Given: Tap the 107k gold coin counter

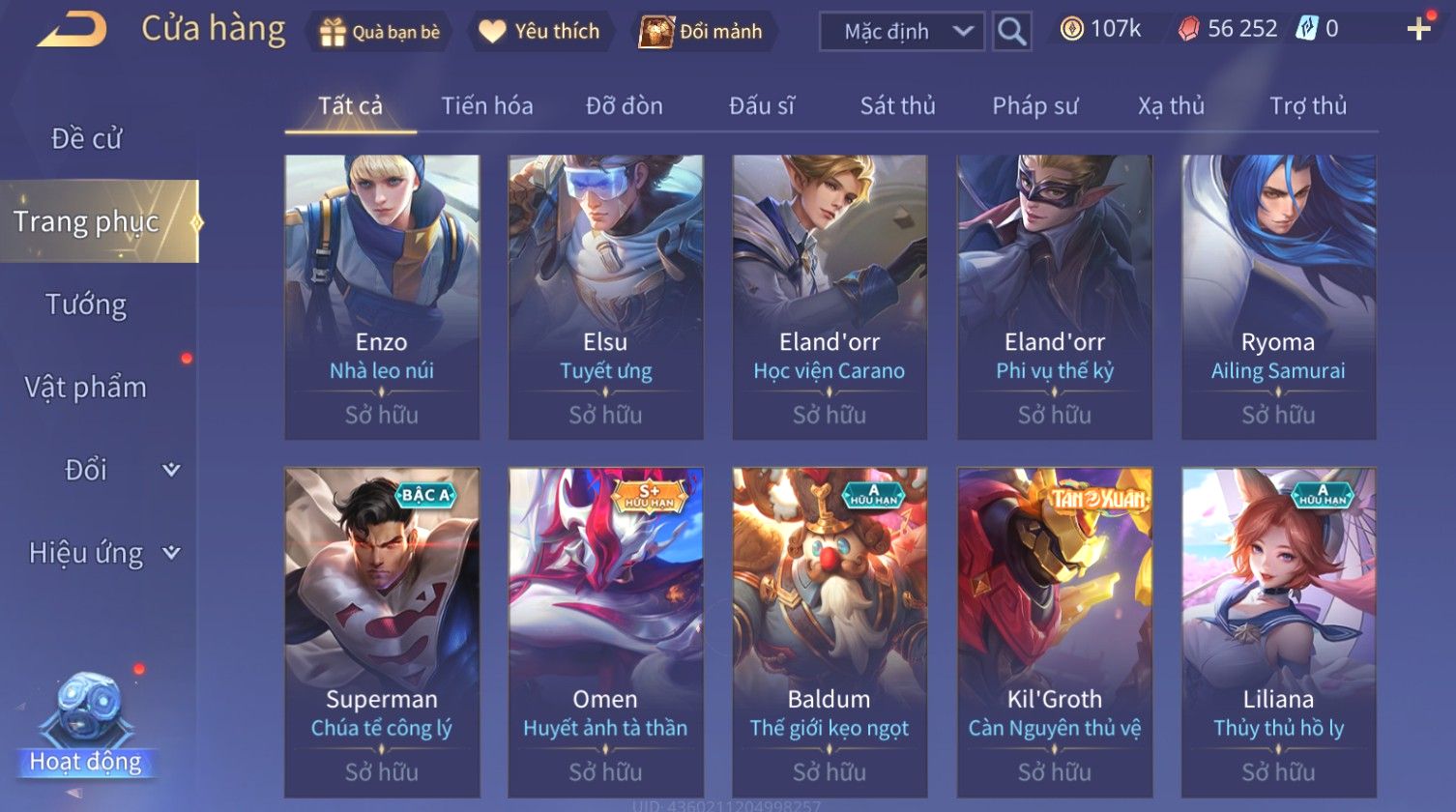Looking at the screenshot, I should pyautogui.click(x=1100, y=29).
